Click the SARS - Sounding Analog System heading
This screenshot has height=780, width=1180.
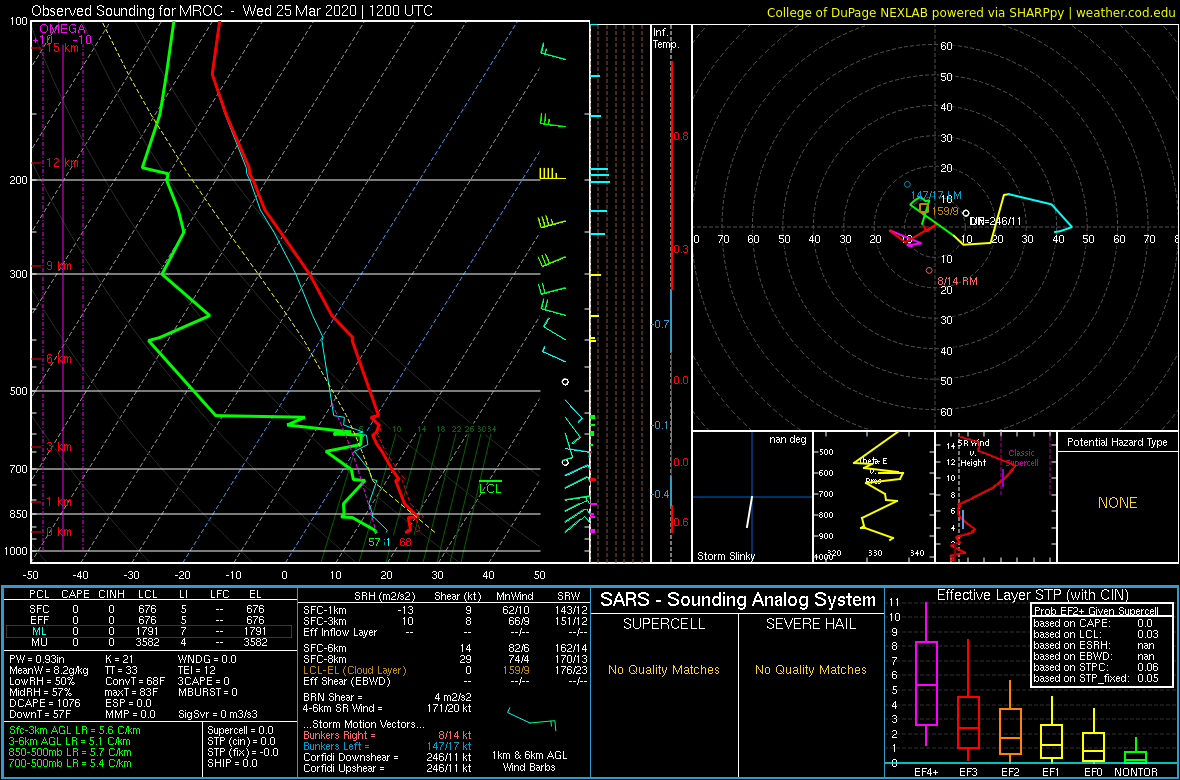click(x=738, y=600)
